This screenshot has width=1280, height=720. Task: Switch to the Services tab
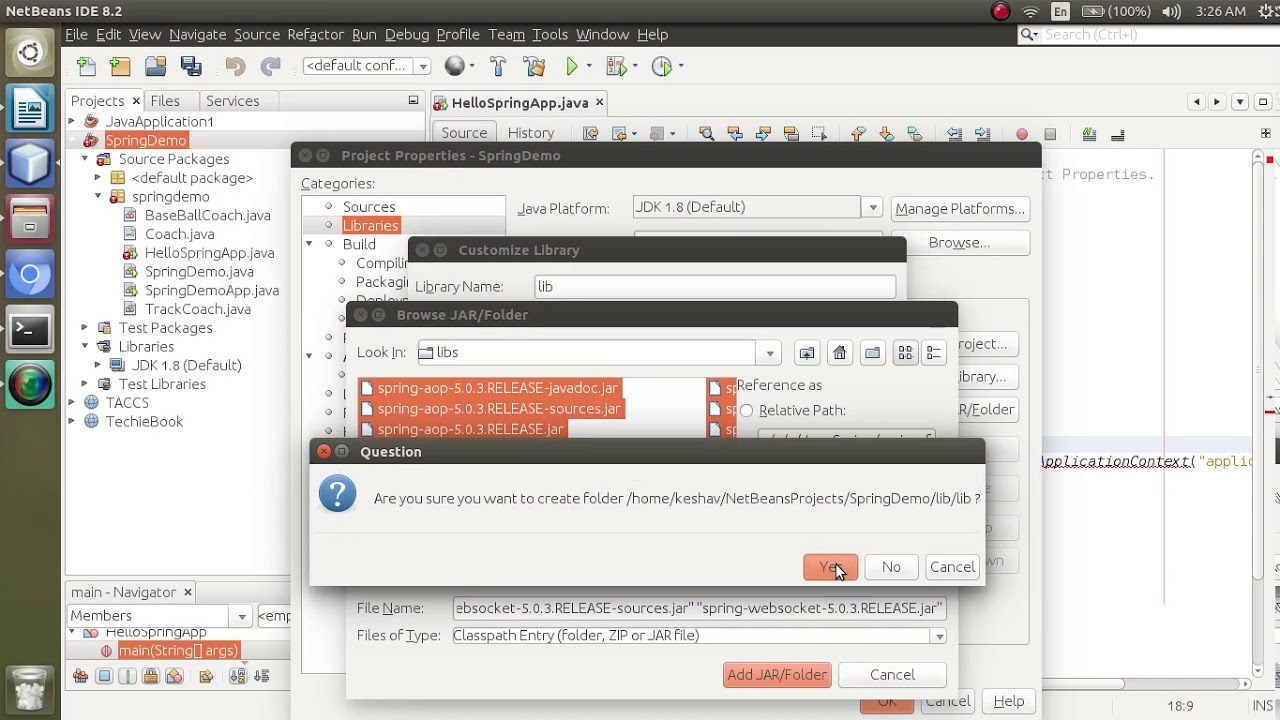(232, 101)
